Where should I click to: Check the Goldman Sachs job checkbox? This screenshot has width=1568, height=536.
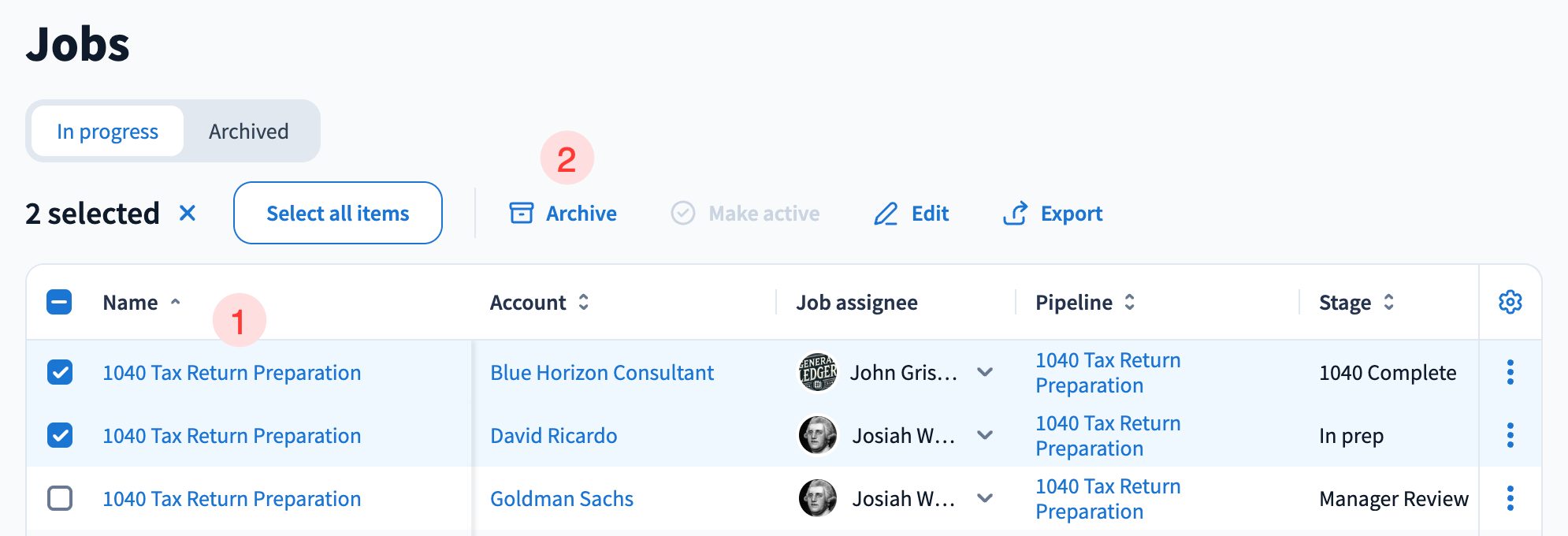point(60,498)
